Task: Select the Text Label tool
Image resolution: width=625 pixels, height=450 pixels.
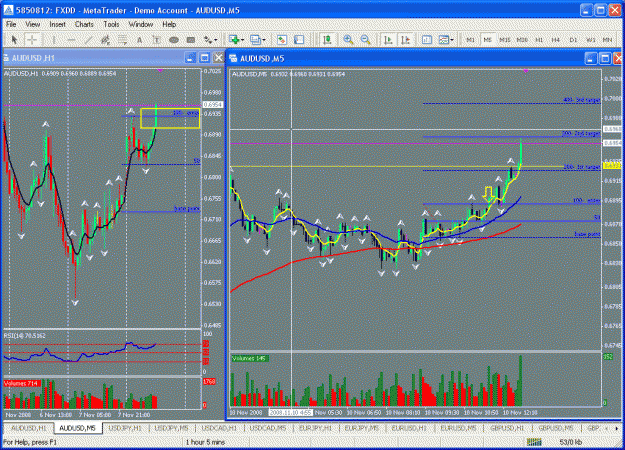Action: pos(157,40)
